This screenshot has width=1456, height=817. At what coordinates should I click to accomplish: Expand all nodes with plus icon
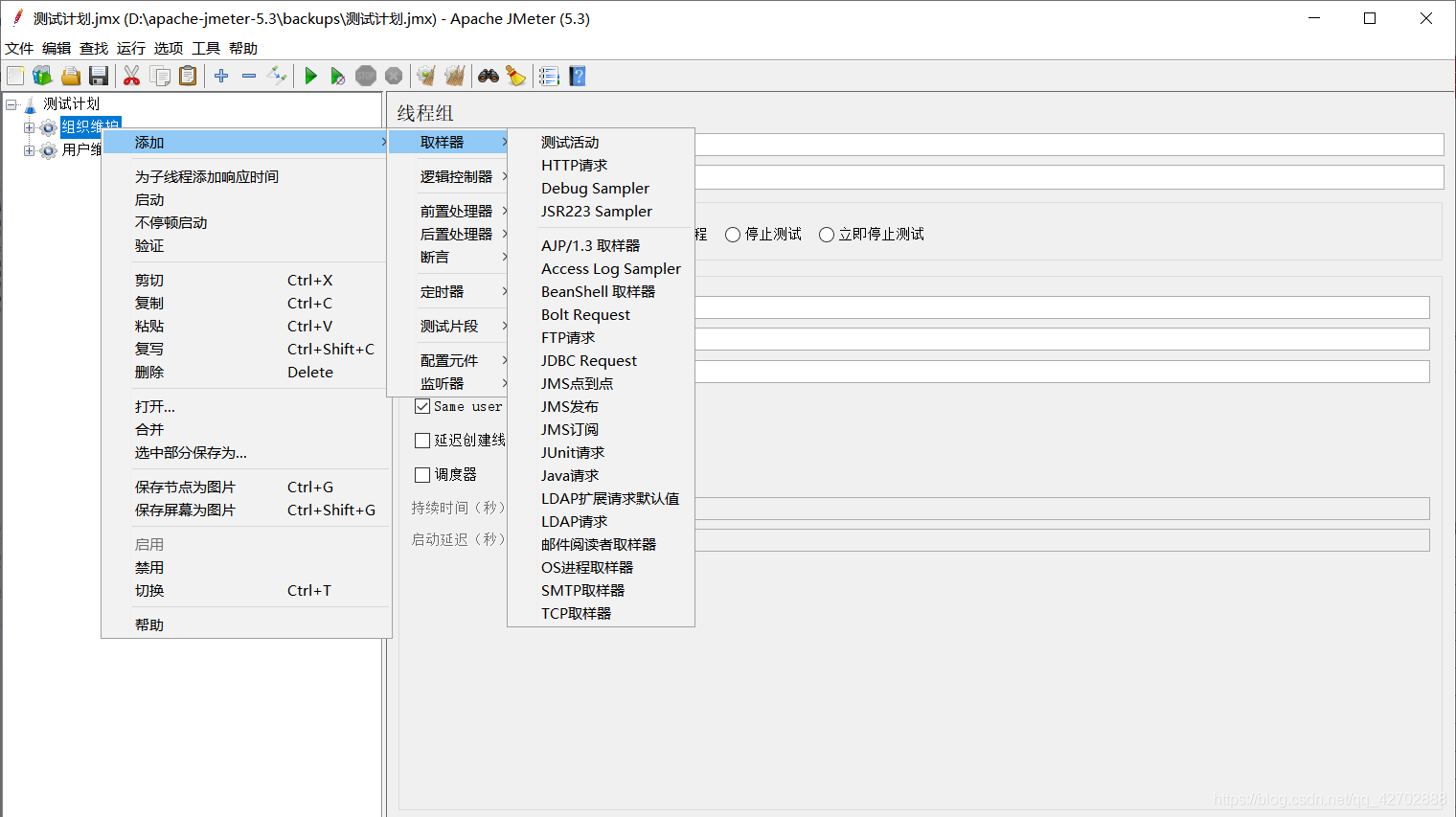tap(221, 76)
